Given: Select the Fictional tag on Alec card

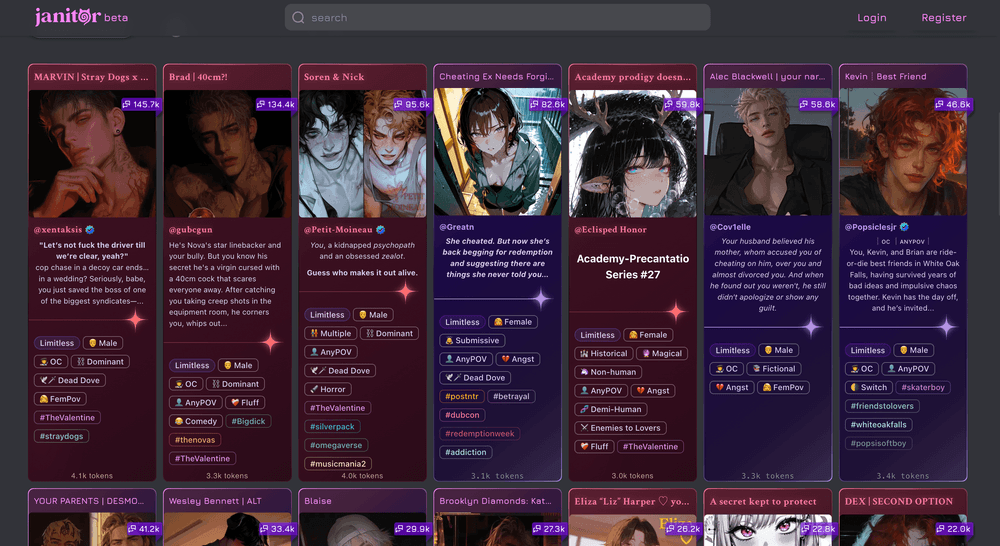Looking at the screenshot, I should 773,369.
